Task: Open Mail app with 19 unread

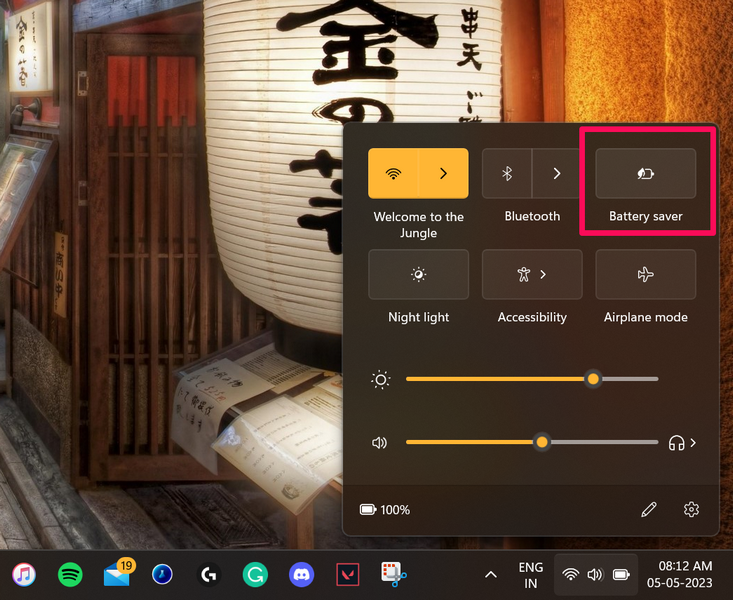Action: point(117,574)
